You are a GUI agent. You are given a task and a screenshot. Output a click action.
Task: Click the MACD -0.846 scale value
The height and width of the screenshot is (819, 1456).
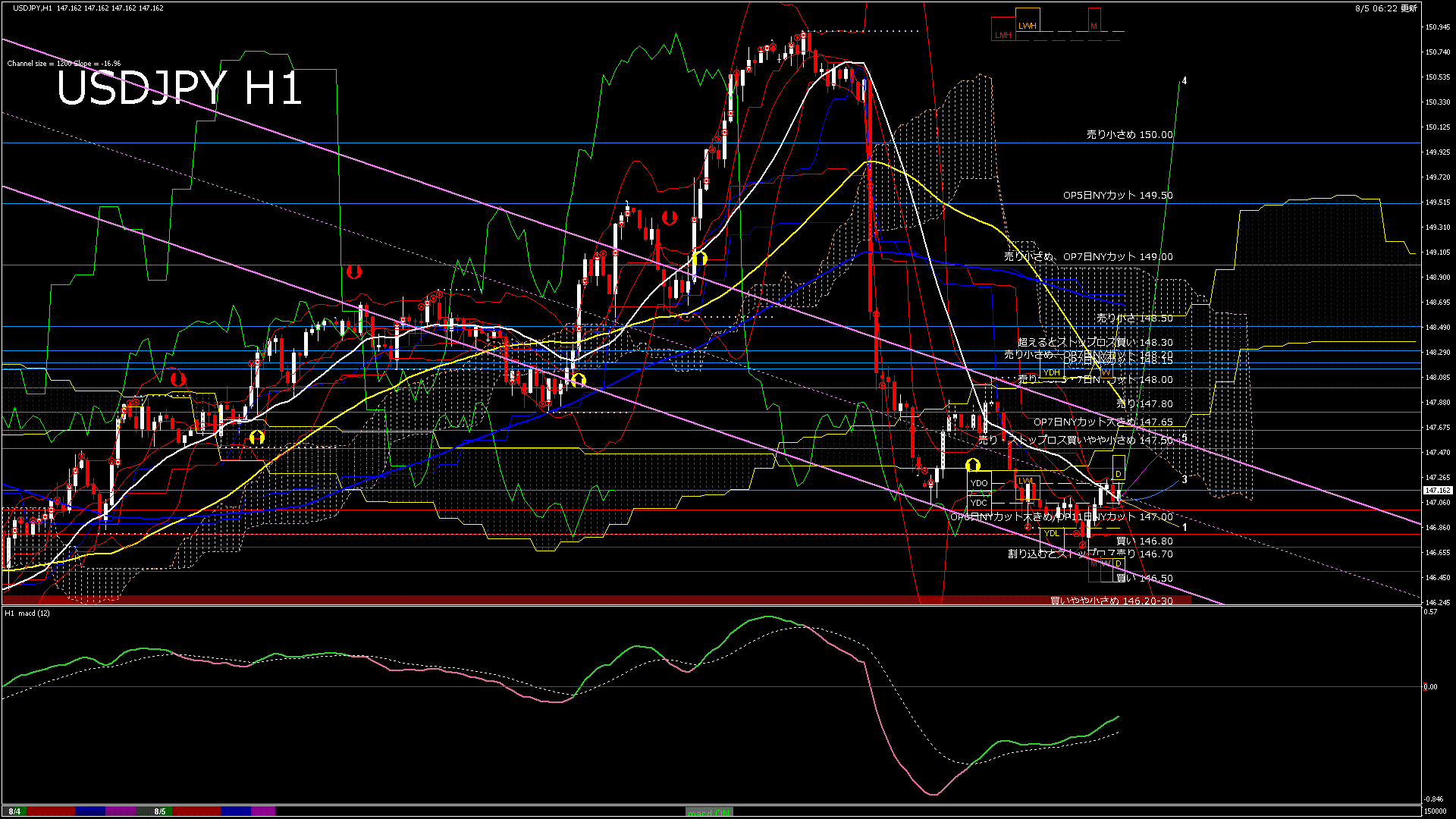tap(1433, 799)
